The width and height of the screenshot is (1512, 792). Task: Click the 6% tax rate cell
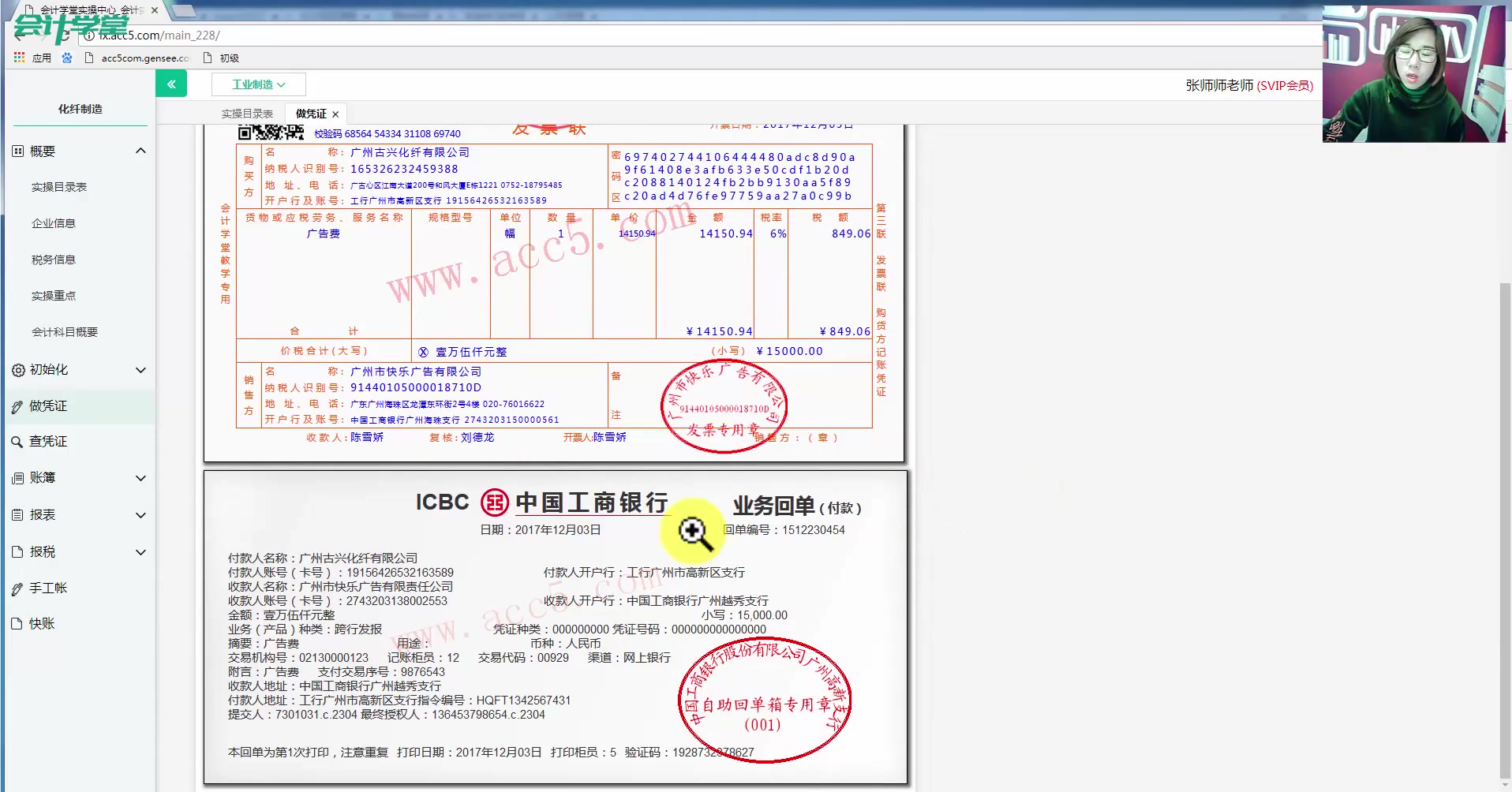(778, 233)
